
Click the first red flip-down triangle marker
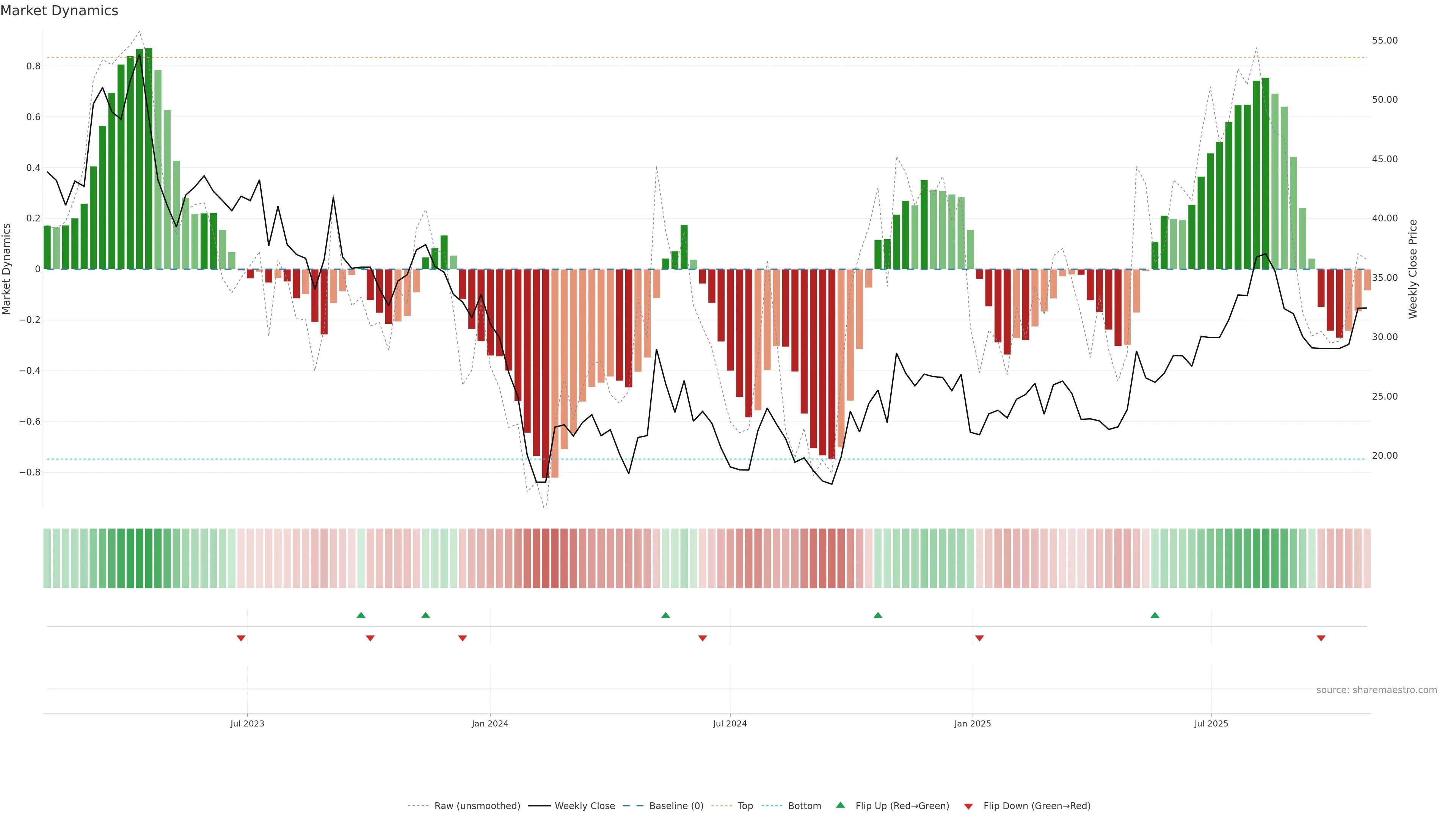241,638
